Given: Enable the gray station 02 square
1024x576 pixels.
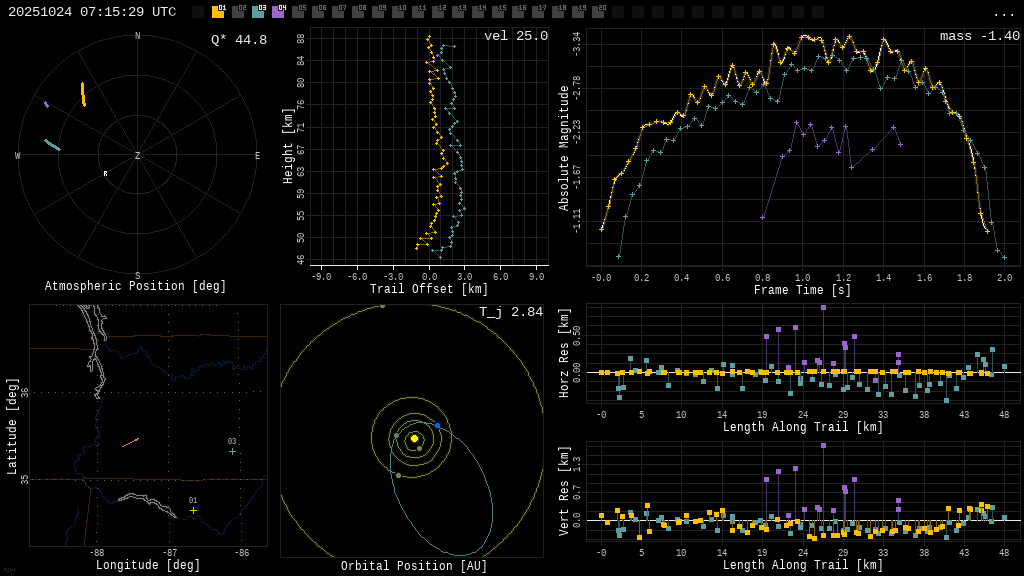Looking at the screenshot, I should [x=238, y=12].
